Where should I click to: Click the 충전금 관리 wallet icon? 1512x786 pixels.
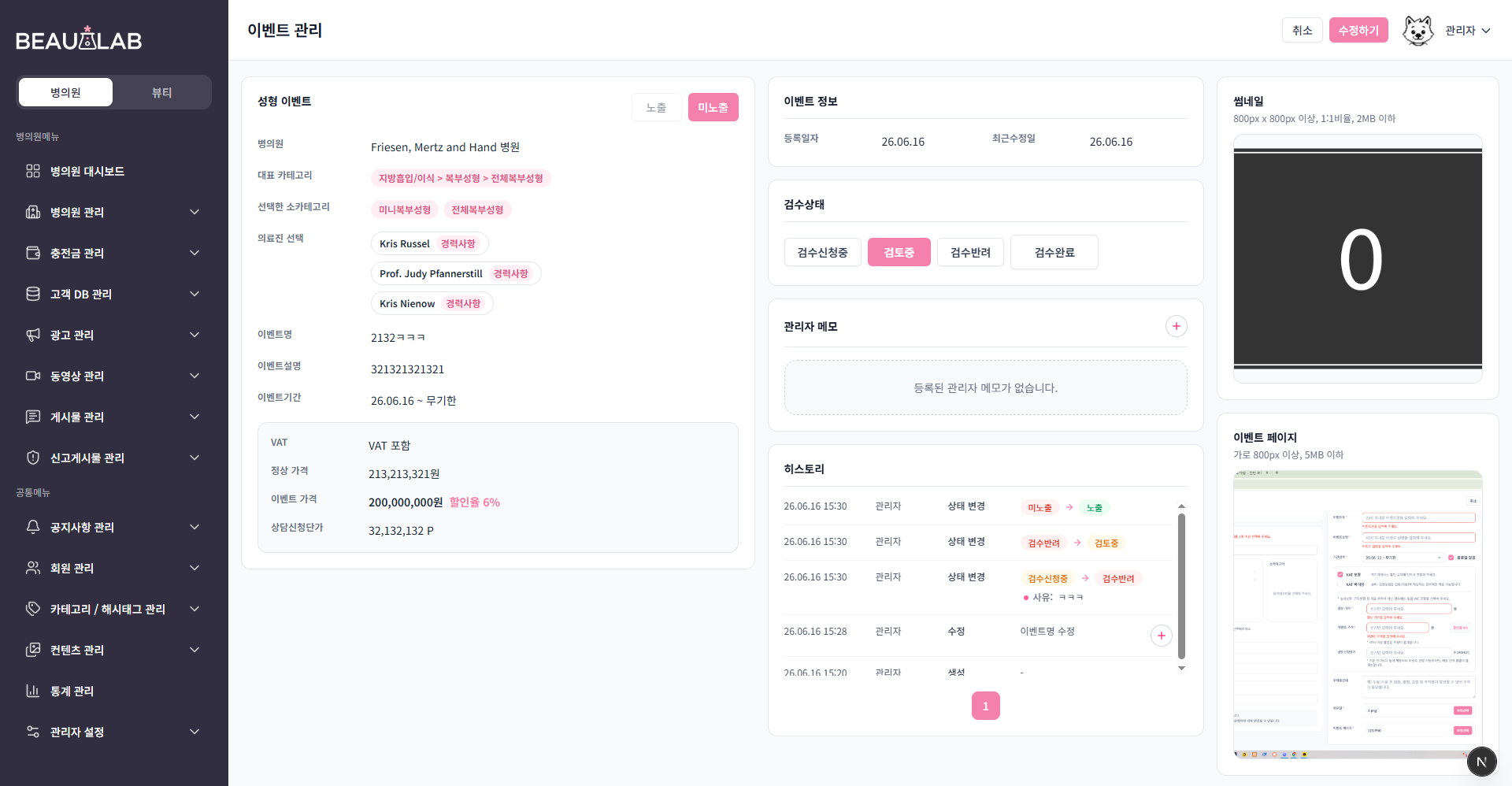pos(33,253)
